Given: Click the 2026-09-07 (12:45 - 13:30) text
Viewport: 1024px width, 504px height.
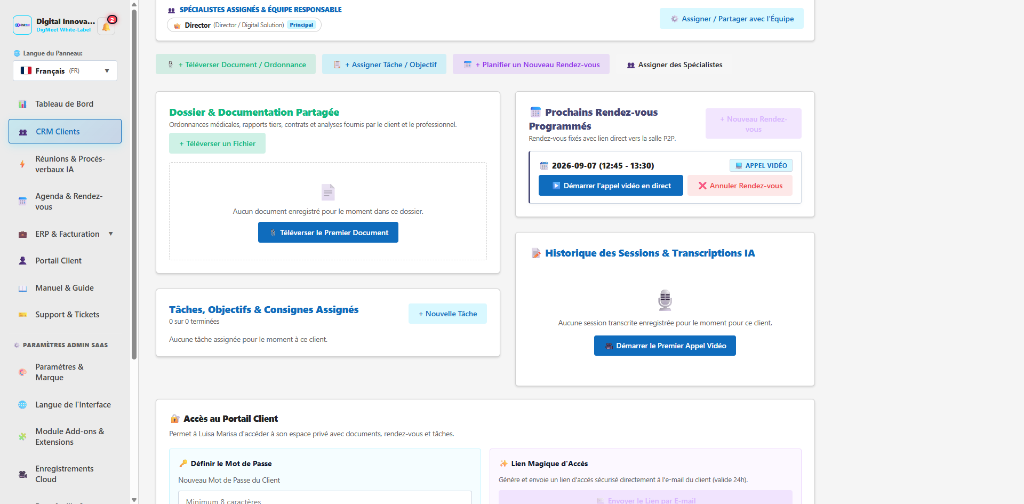Looking at the screenshot, I should click(x=603, y=166).
